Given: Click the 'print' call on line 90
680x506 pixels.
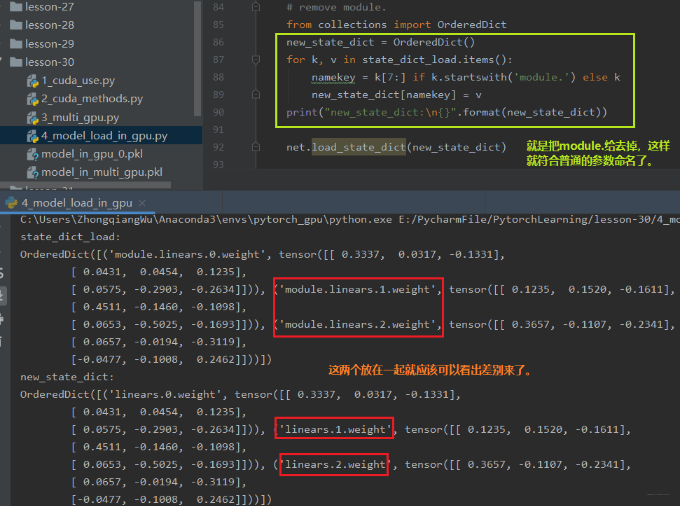Looking at the screenshot, I should click(x=302, y=113).
